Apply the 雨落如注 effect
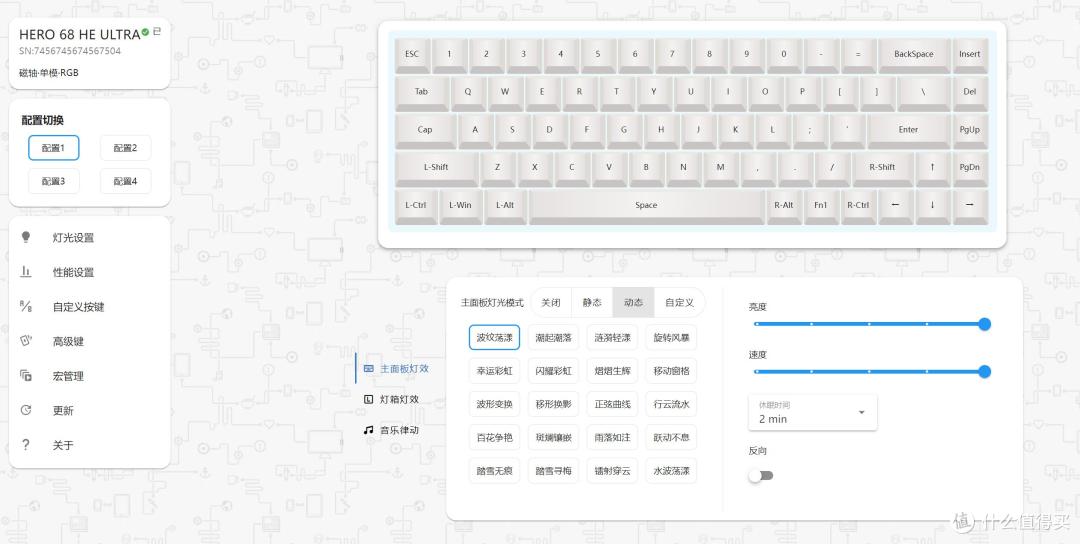This screenshot has height=544, width=1080. pos(613,437)
